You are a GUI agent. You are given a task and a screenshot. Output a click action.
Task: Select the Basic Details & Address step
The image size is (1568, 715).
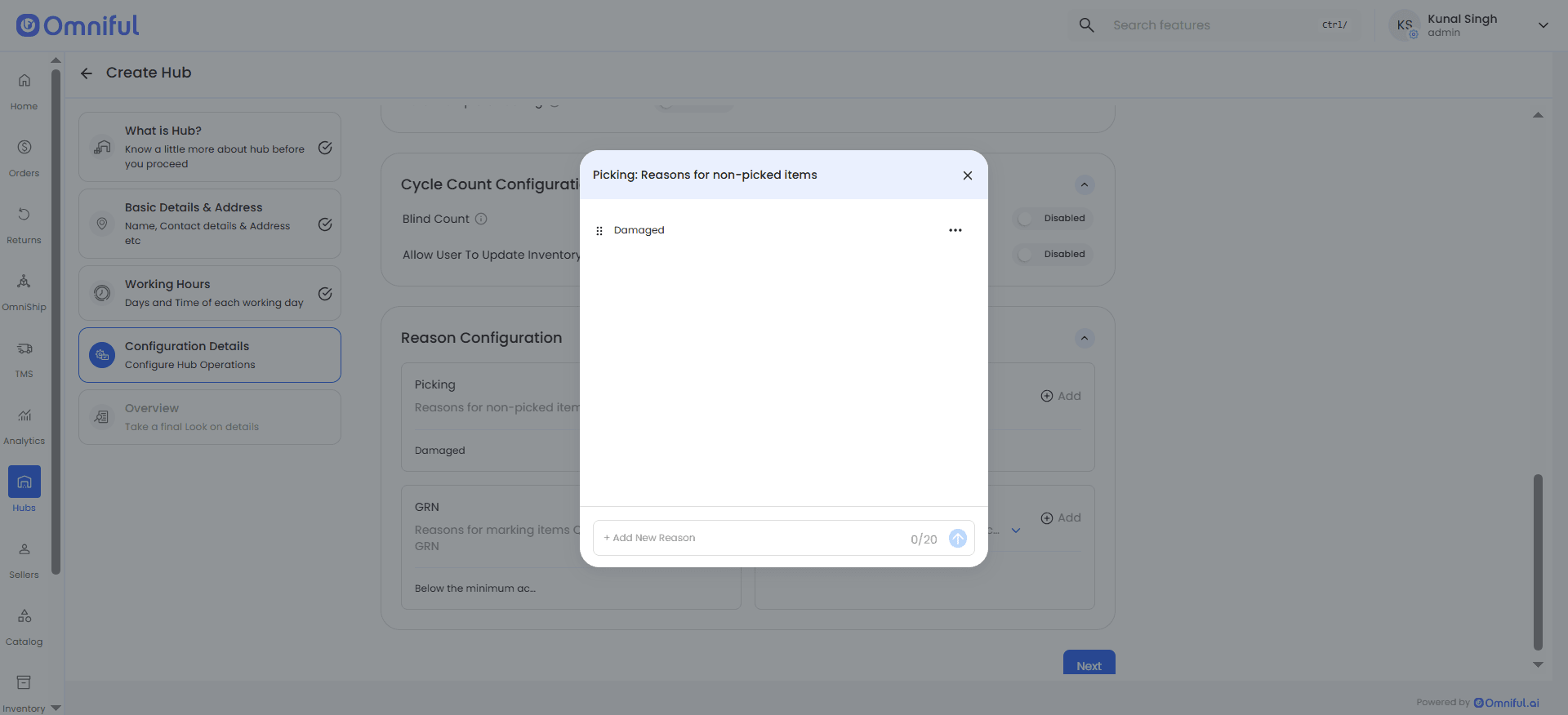[210, 224]
